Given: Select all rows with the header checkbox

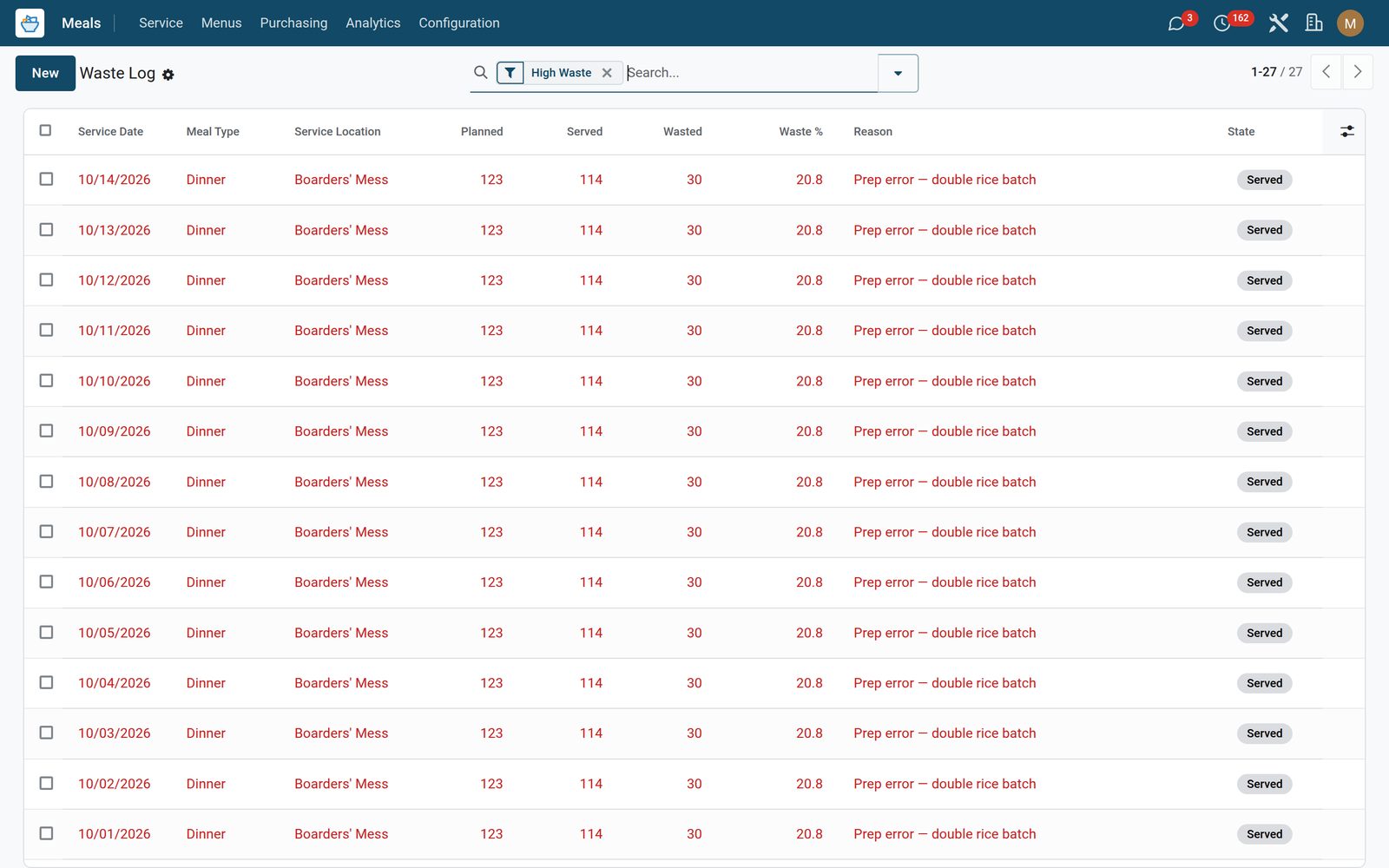Looking at the screenshot, I should (x=46, y=130).
